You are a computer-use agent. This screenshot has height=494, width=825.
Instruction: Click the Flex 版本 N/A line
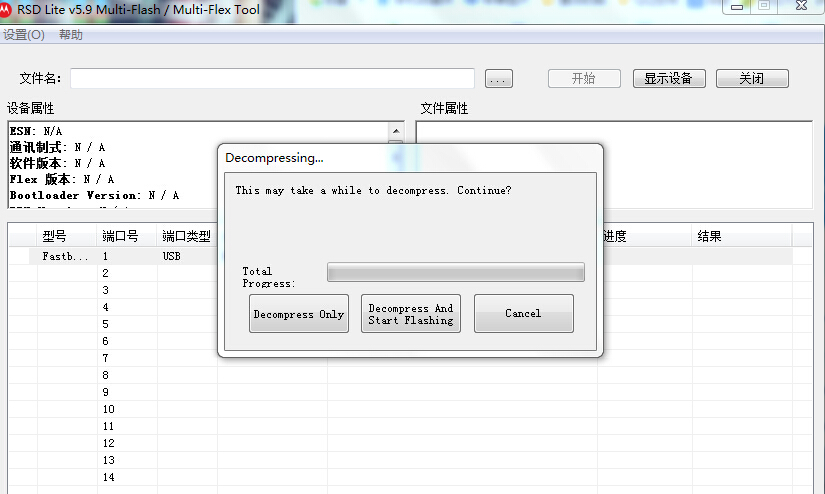[62, 179]
